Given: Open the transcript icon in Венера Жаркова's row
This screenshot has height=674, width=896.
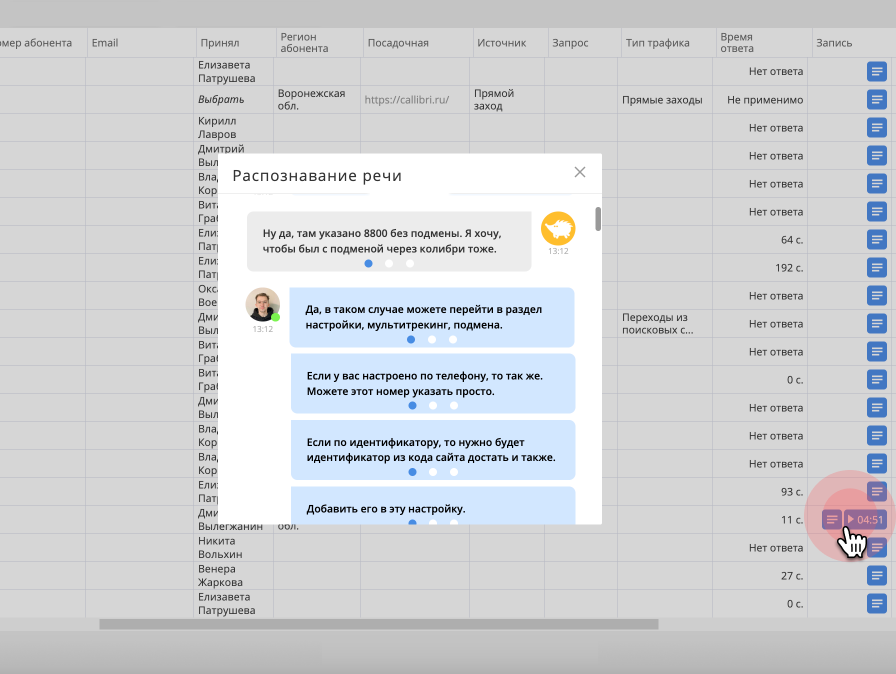Looking at the screenshot, I should 876,576.
